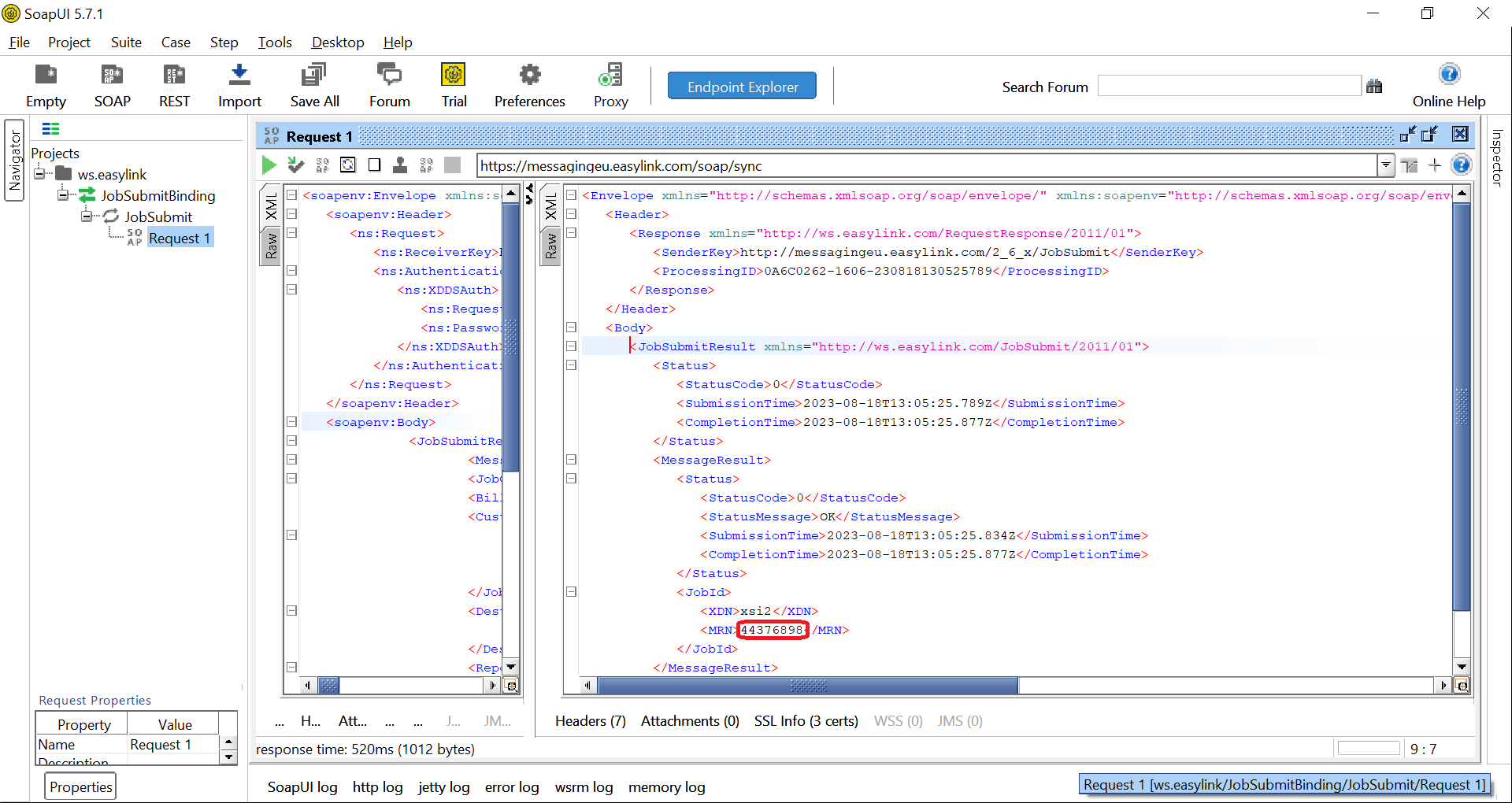Click the response horizontal scrollbar thumb
The image size is (1512, 803).
pos(807,686)
